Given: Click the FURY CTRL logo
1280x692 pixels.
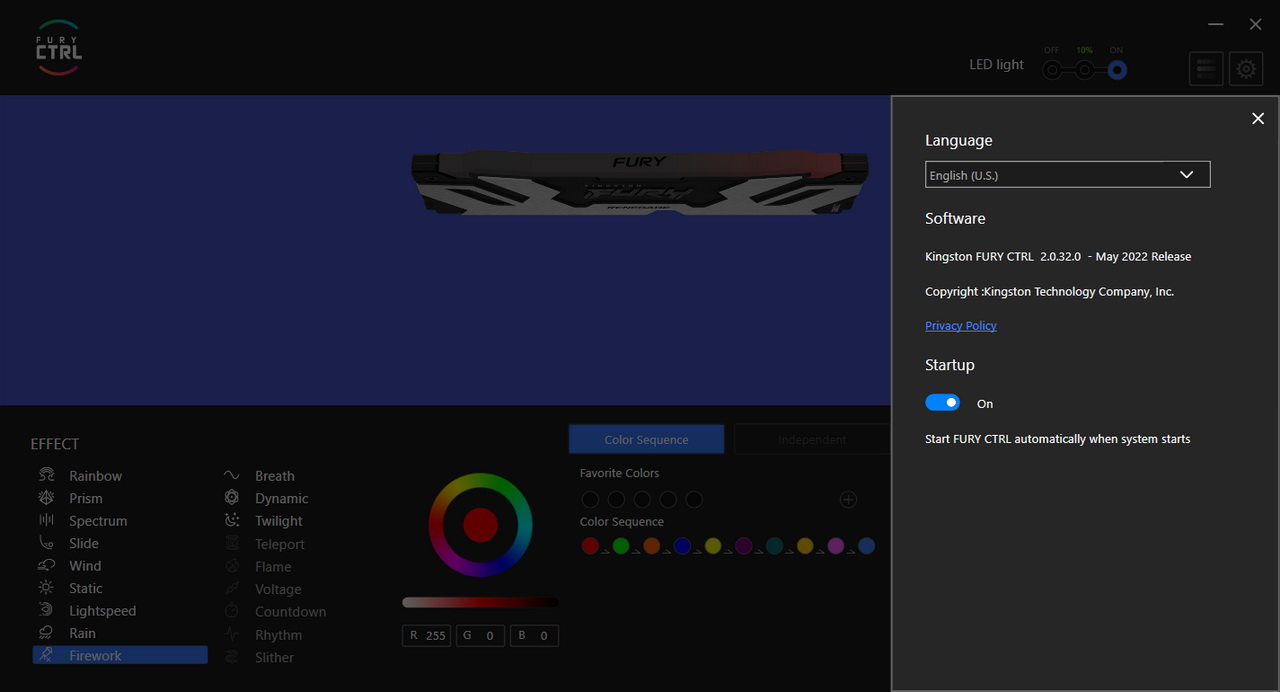Looking at the screenshot, I should [x=58, y=47].
